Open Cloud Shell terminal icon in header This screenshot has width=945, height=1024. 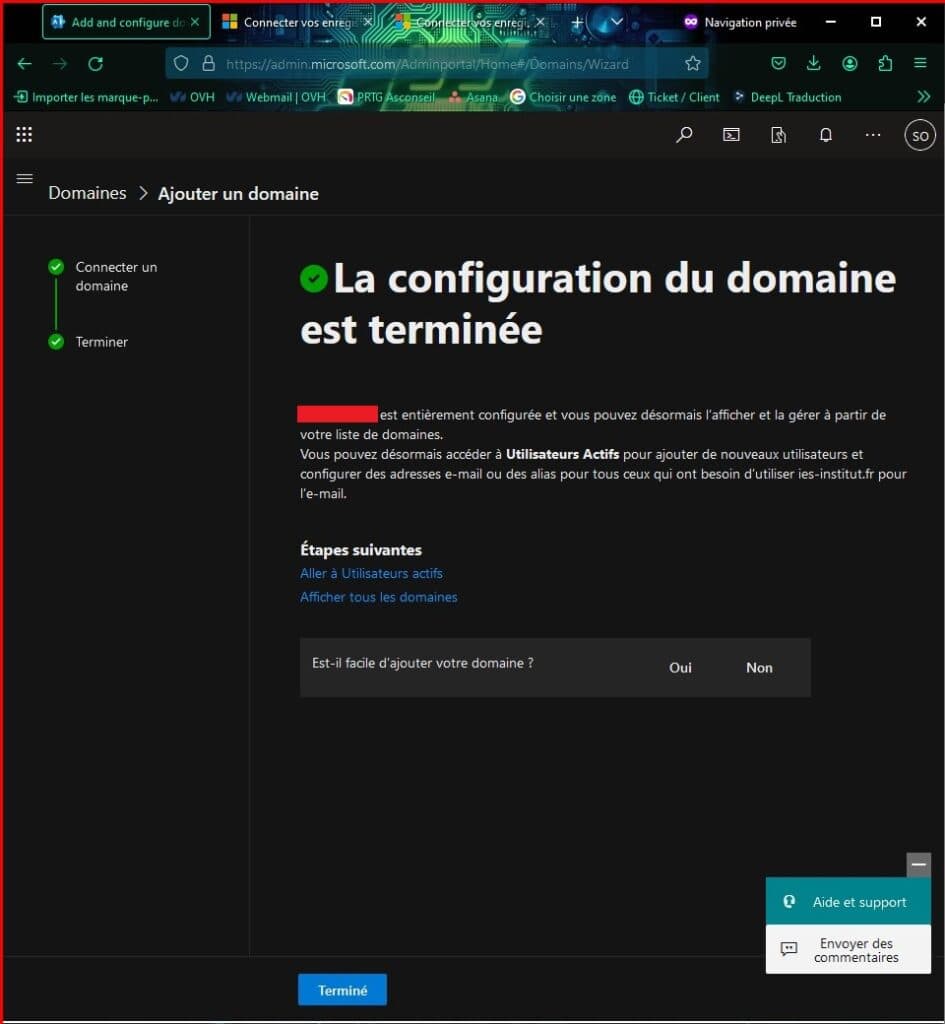[x=731, y=135]
